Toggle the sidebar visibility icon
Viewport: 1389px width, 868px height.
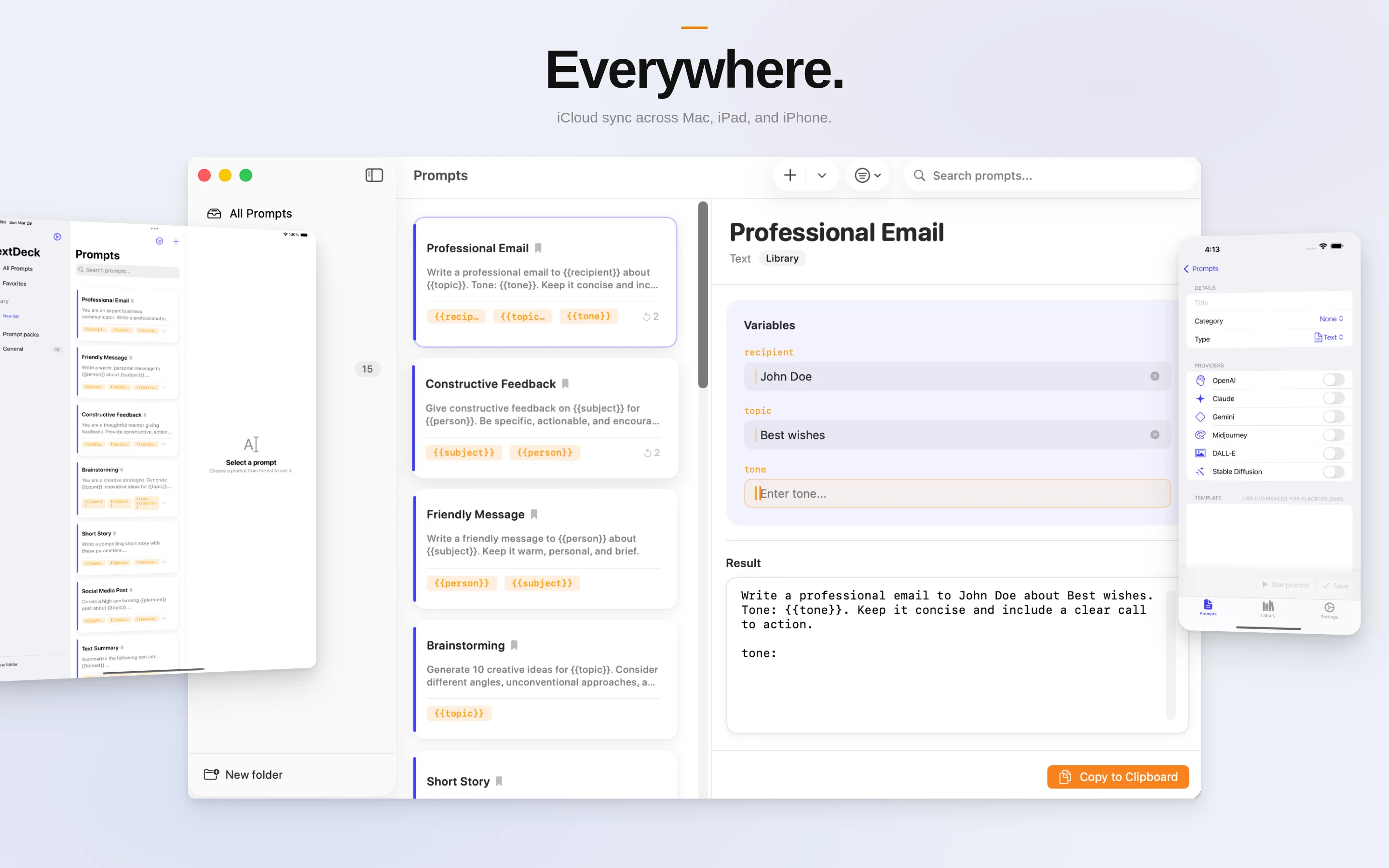click(374, 175)
